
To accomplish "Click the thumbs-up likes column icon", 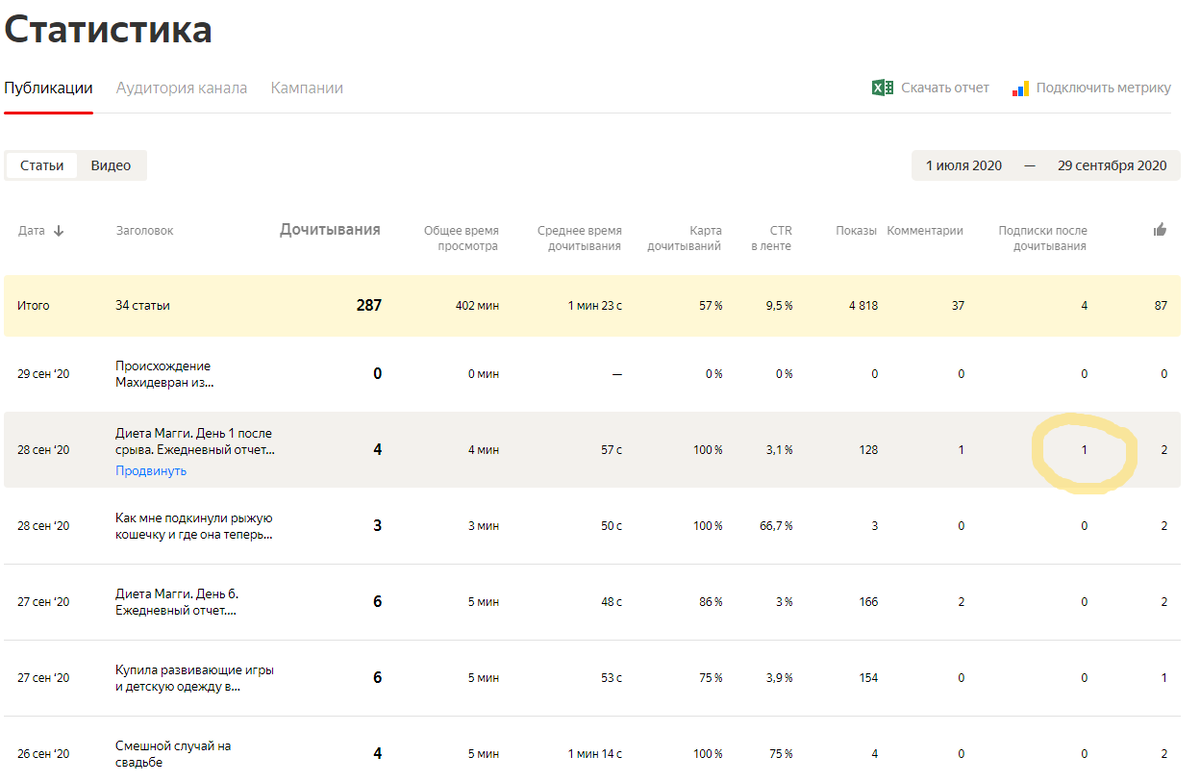I will 1160,230.
